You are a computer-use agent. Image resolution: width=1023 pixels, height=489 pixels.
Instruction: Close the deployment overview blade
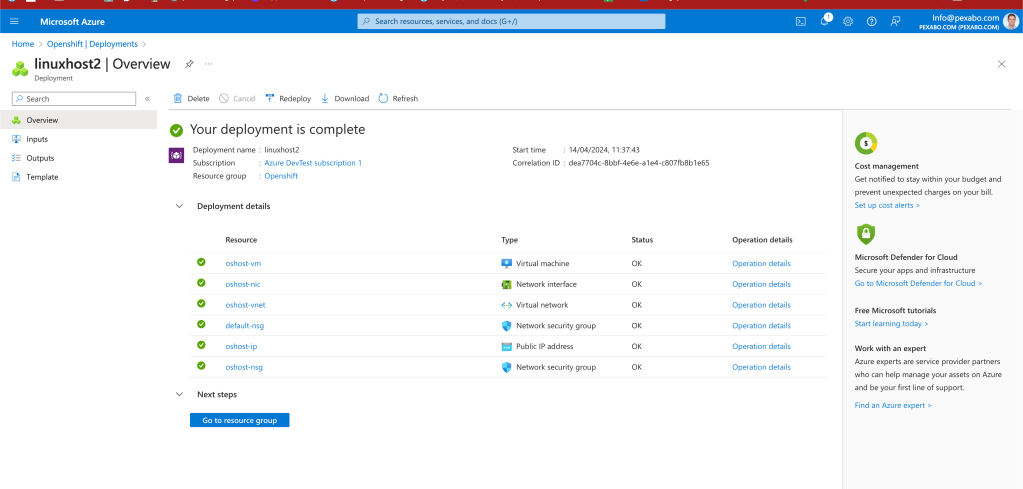[x=1001, y=64]
